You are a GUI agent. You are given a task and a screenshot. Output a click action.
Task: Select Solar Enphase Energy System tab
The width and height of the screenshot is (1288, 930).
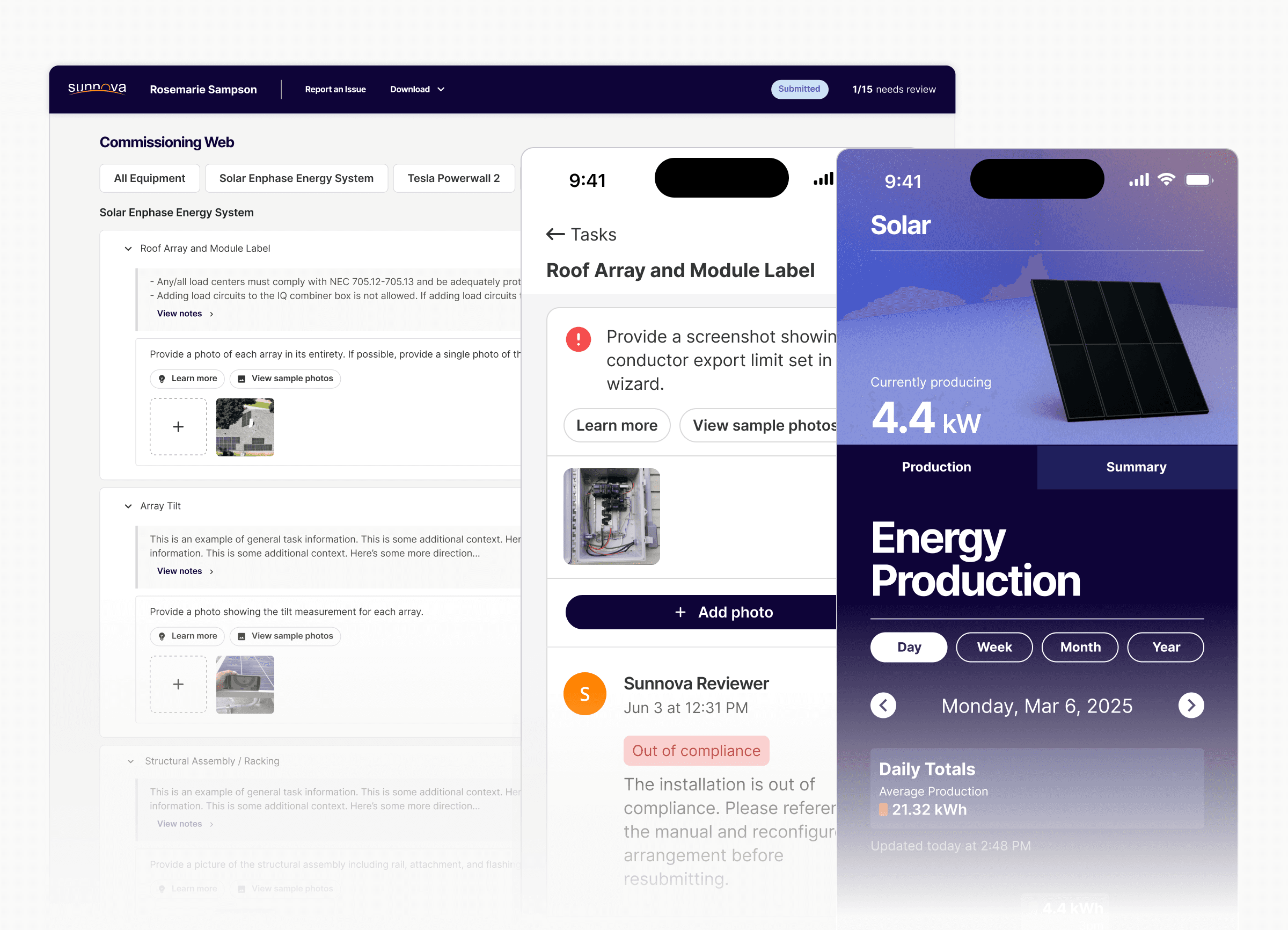pos(296,178)
